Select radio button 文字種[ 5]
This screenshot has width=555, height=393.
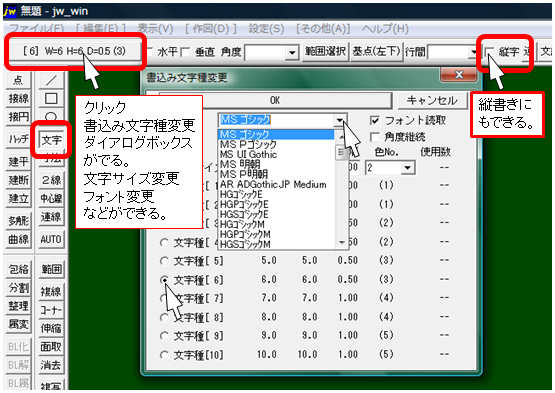tap(164, 261)
